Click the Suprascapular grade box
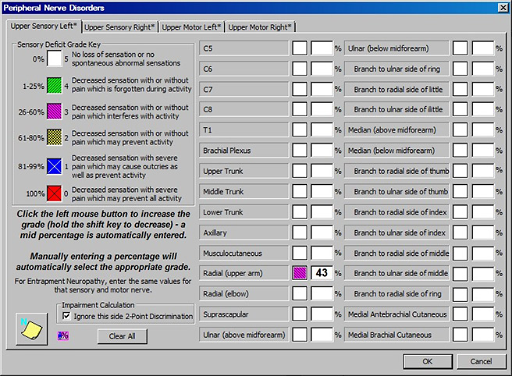The height and width of the screenshot is (376, 512). click(300, 314)
